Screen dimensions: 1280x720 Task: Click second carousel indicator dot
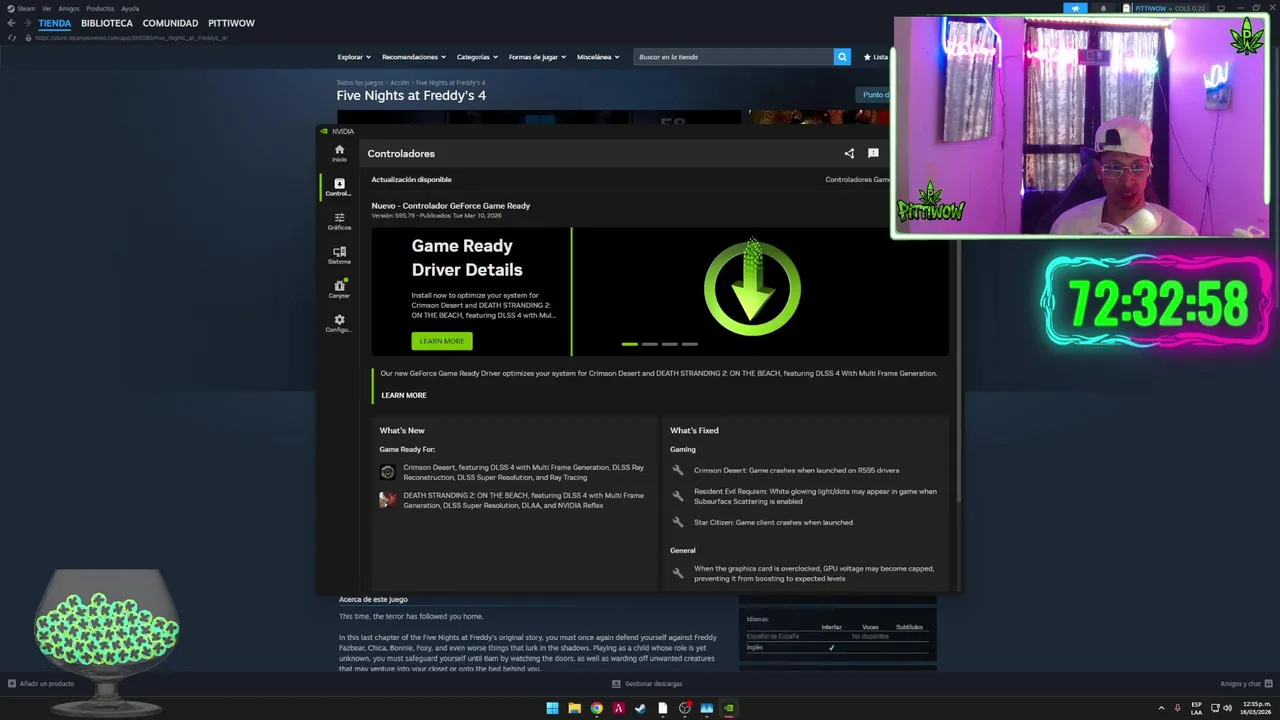(650, 344)
